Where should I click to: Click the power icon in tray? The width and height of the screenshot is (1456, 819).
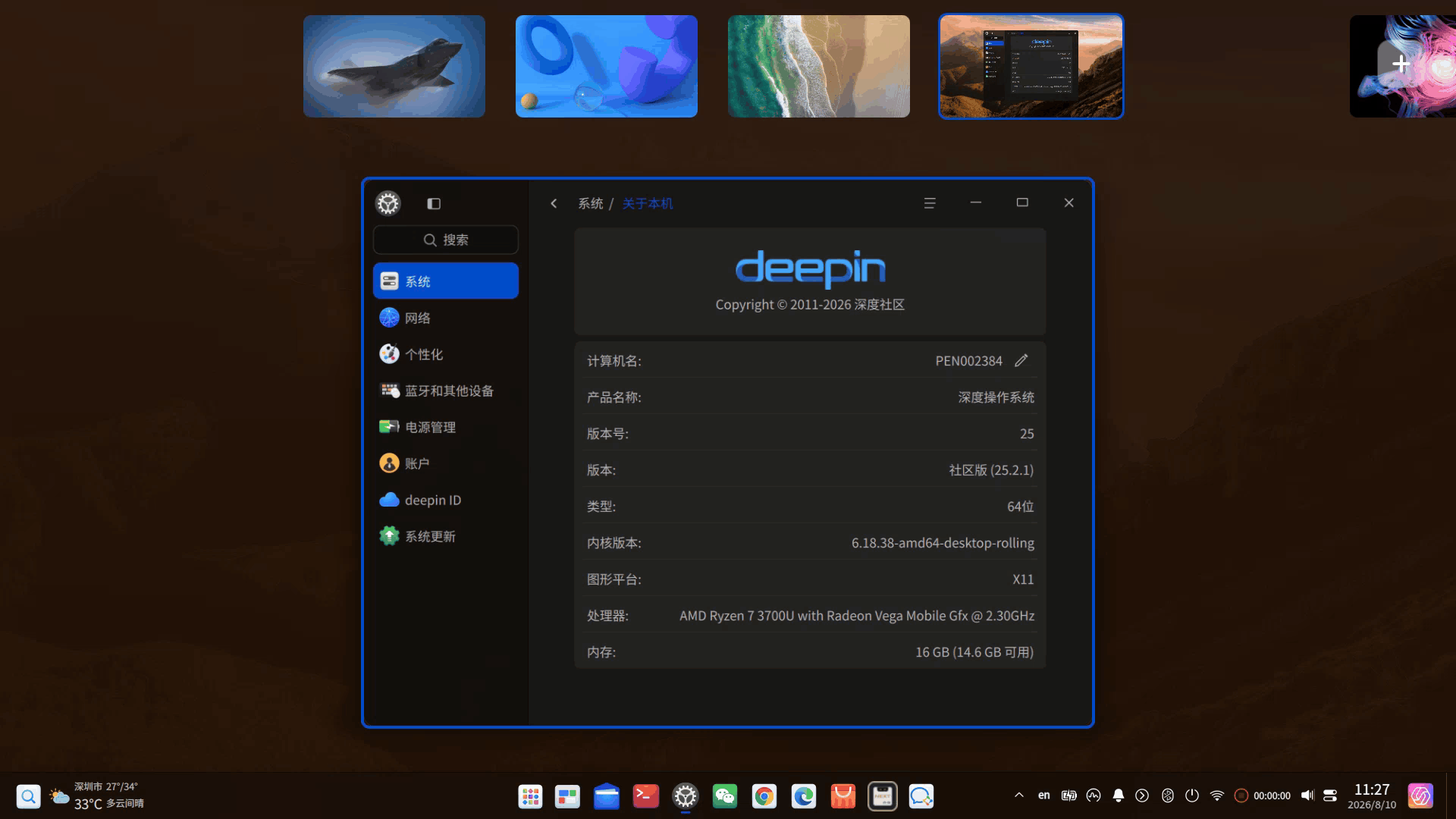pos(1192,795)
